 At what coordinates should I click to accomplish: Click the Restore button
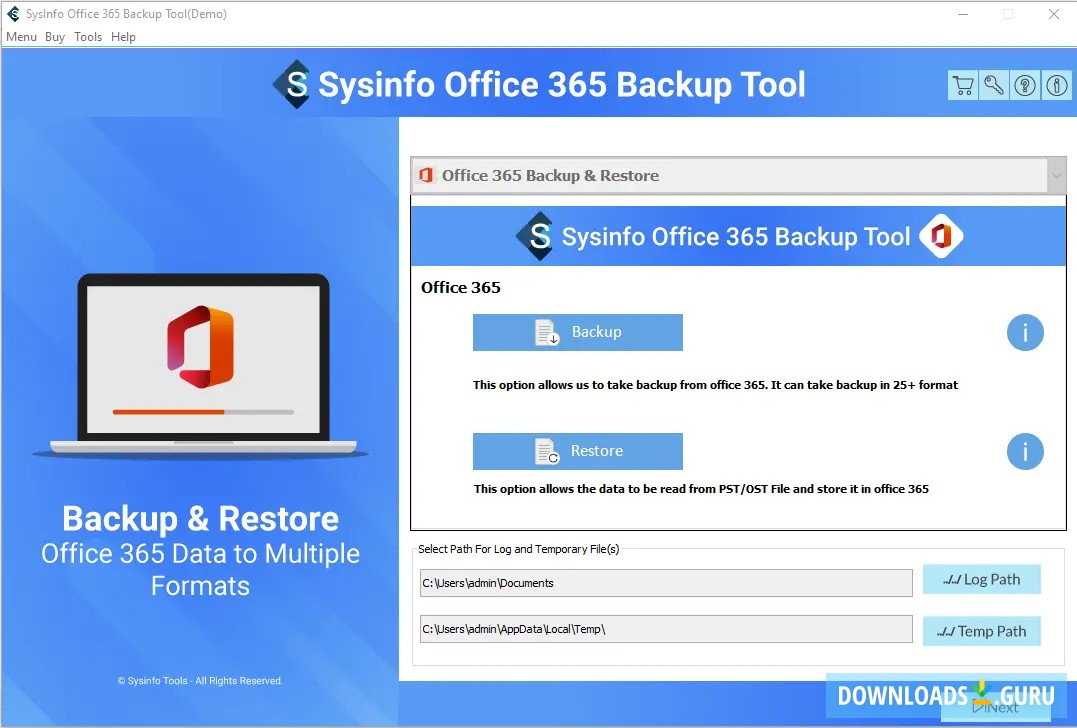(578, 451)
